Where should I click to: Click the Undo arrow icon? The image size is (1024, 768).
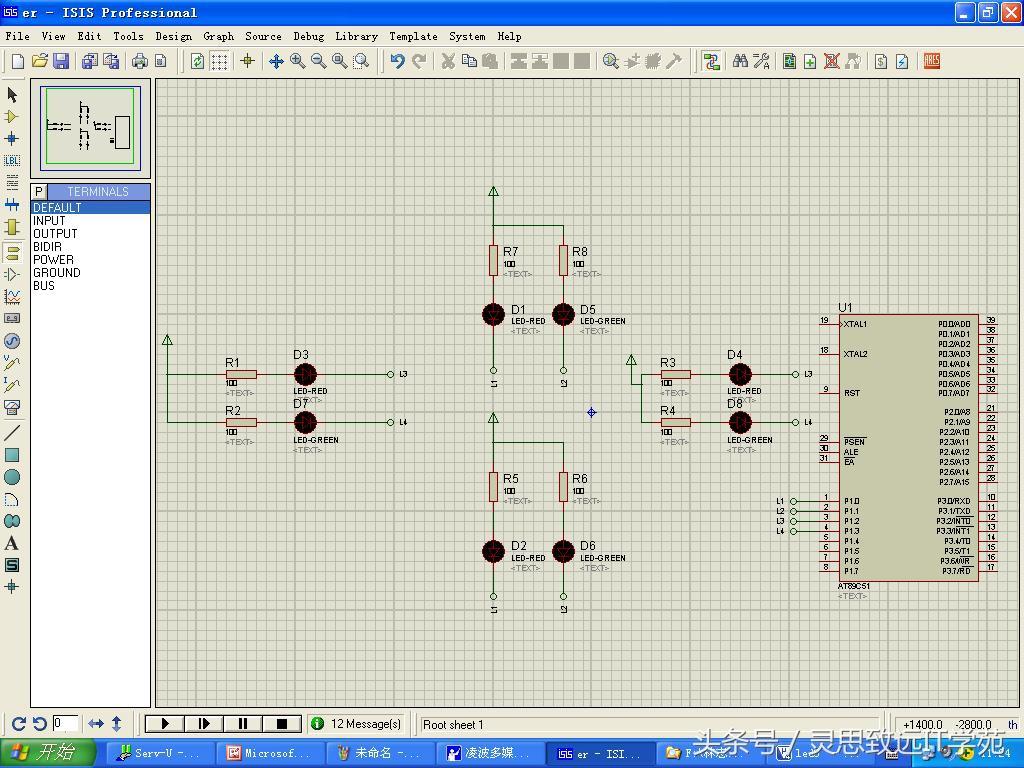point(397,61)
